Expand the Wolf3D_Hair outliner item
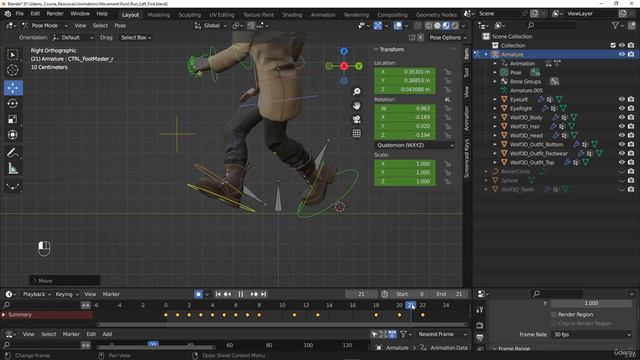640x360 pixels. pos(495,126)
